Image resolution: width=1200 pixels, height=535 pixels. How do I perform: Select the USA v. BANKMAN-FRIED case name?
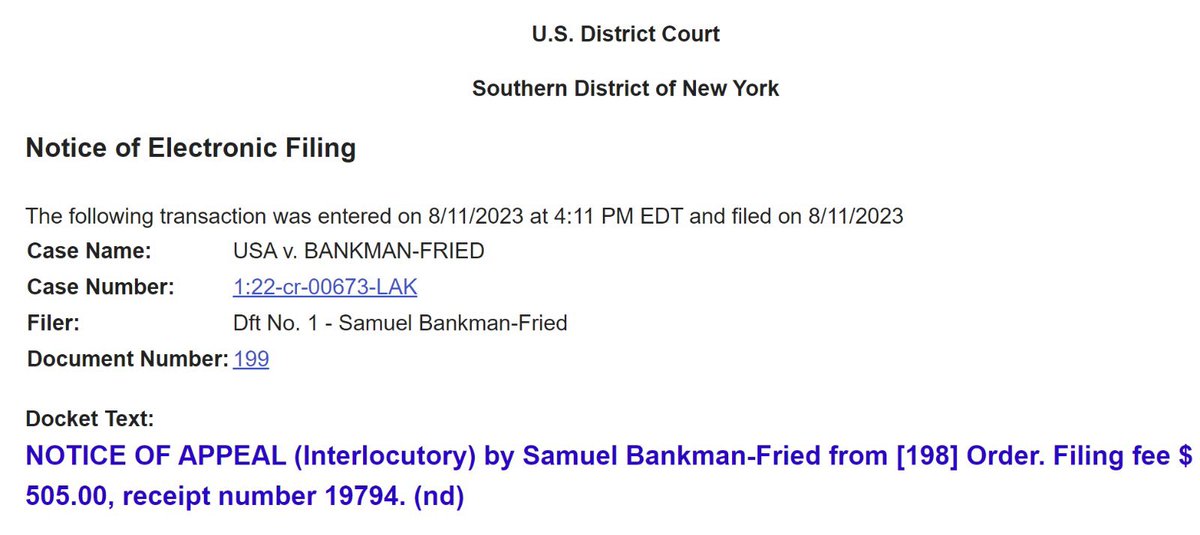click(358, 251)
